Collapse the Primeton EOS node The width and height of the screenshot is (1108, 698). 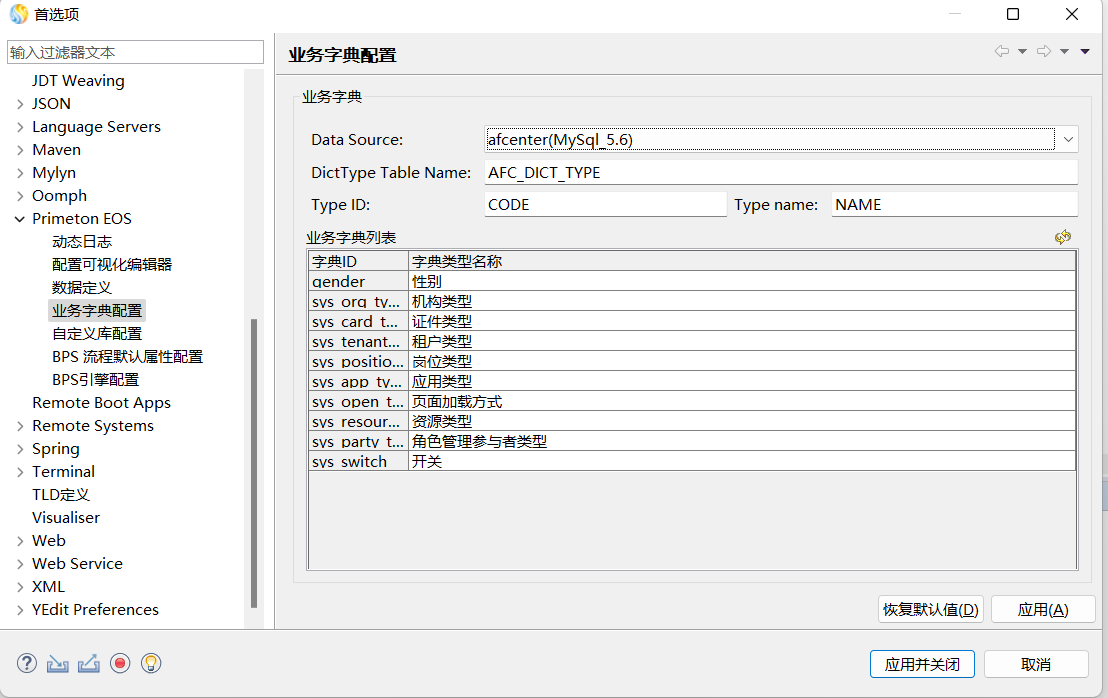pos(20,219)
